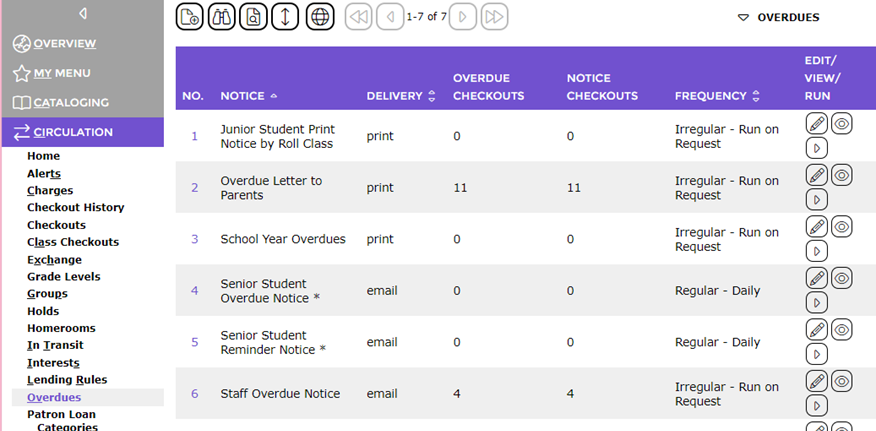View Staff Overdue Notice eye icon
The image size is (876, 431).
coord(842,381)
